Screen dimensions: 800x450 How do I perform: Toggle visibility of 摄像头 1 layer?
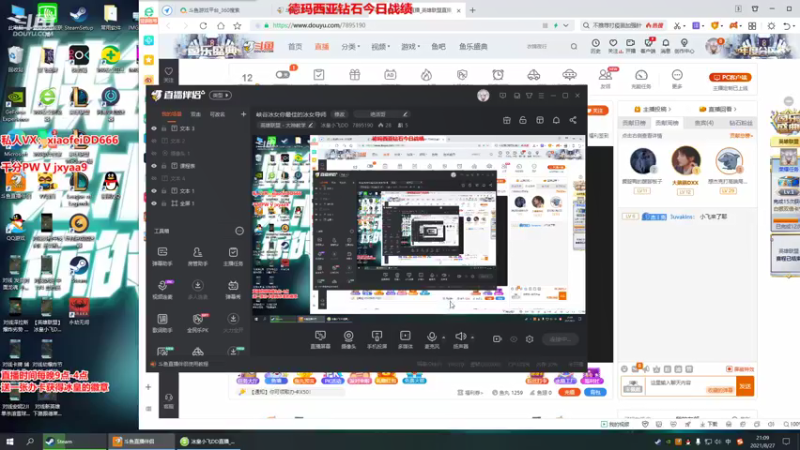154,153
